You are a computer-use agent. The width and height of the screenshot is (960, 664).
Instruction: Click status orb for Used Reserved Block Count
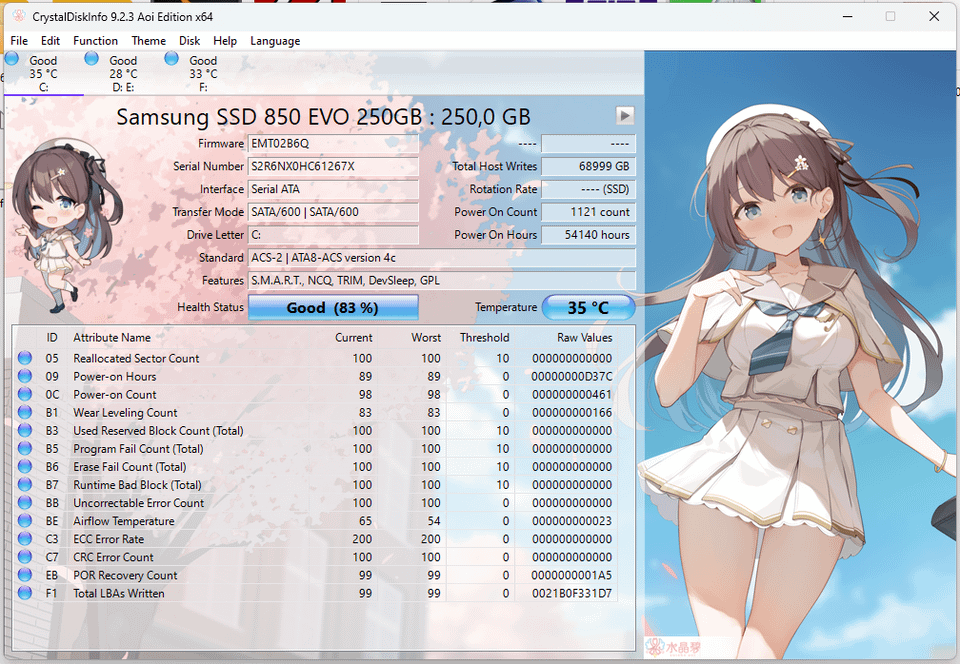pyautogui.click(x=24, y=430)
